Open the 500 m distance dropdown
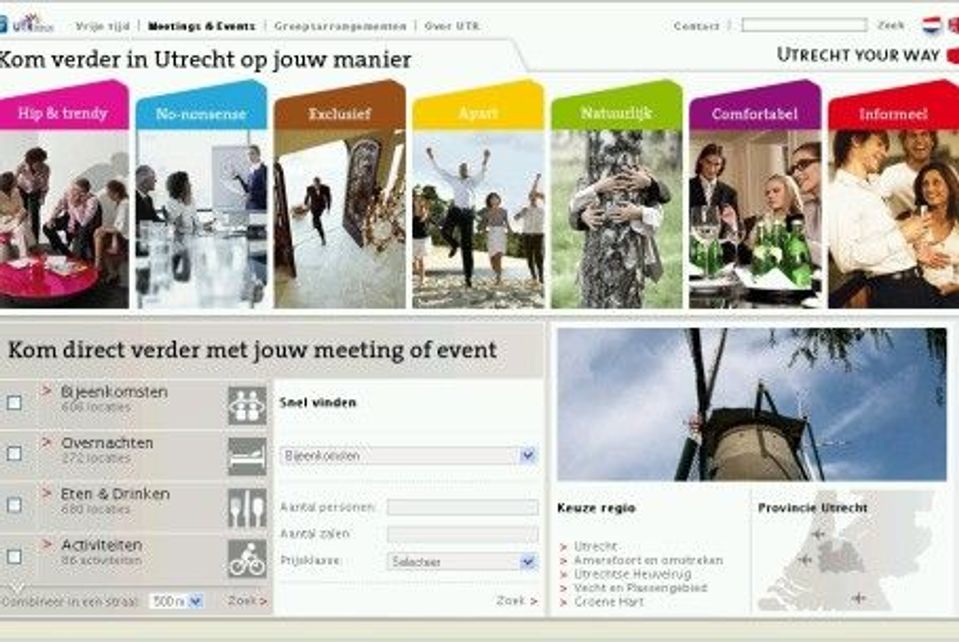The width and height of the screenshot is (959, 642). pyautogui.click(x=176, y=601)
